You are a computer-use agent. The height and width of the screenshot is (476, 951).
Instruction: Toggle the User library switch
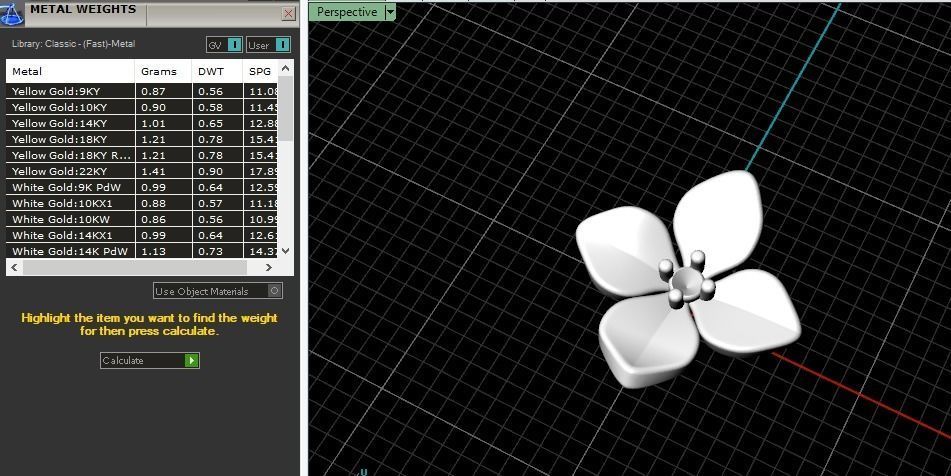268,45
